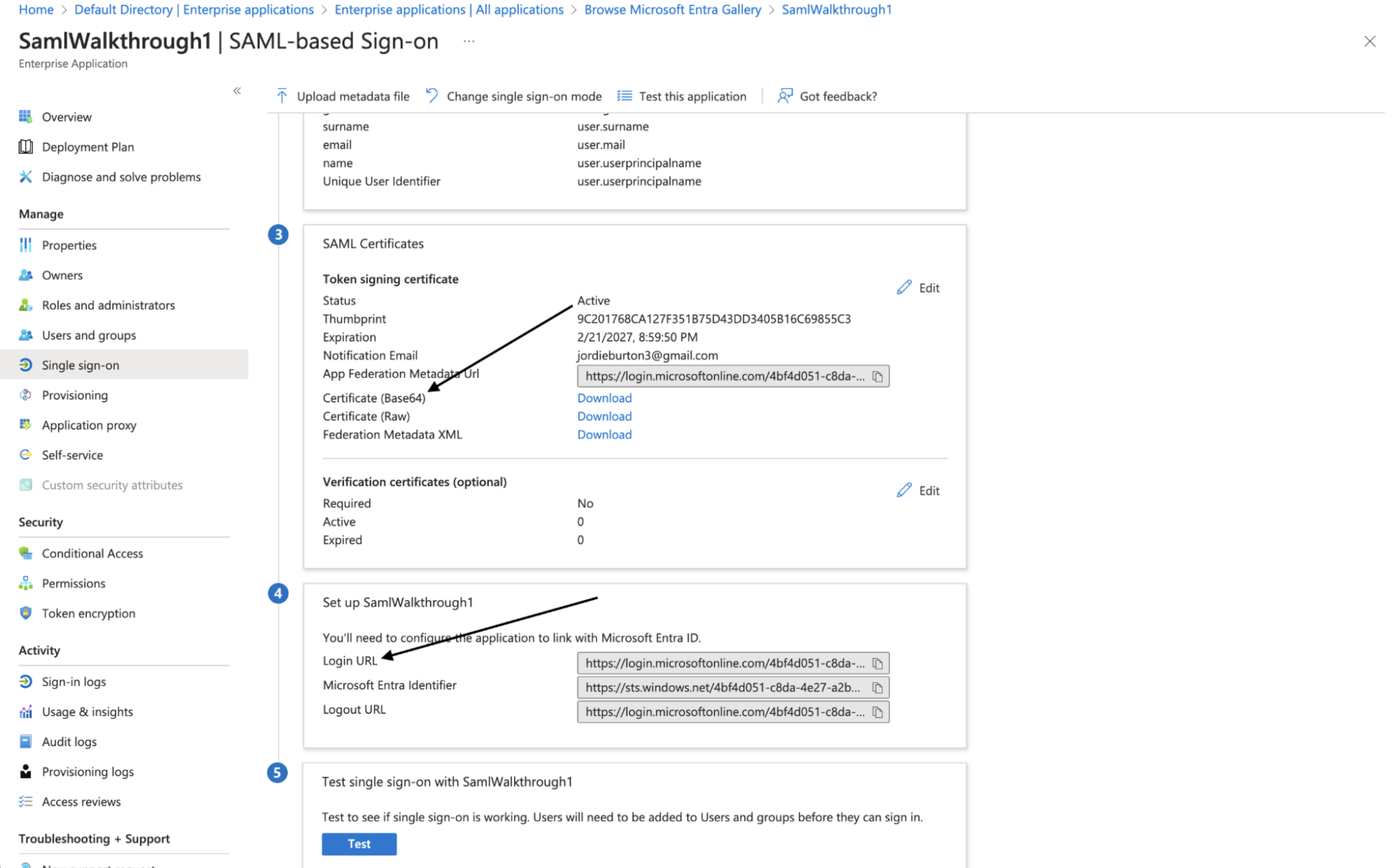Open the Provisioning menu item
The height and width of the screenshot is (868, 1400).
[x=75, y=395]
